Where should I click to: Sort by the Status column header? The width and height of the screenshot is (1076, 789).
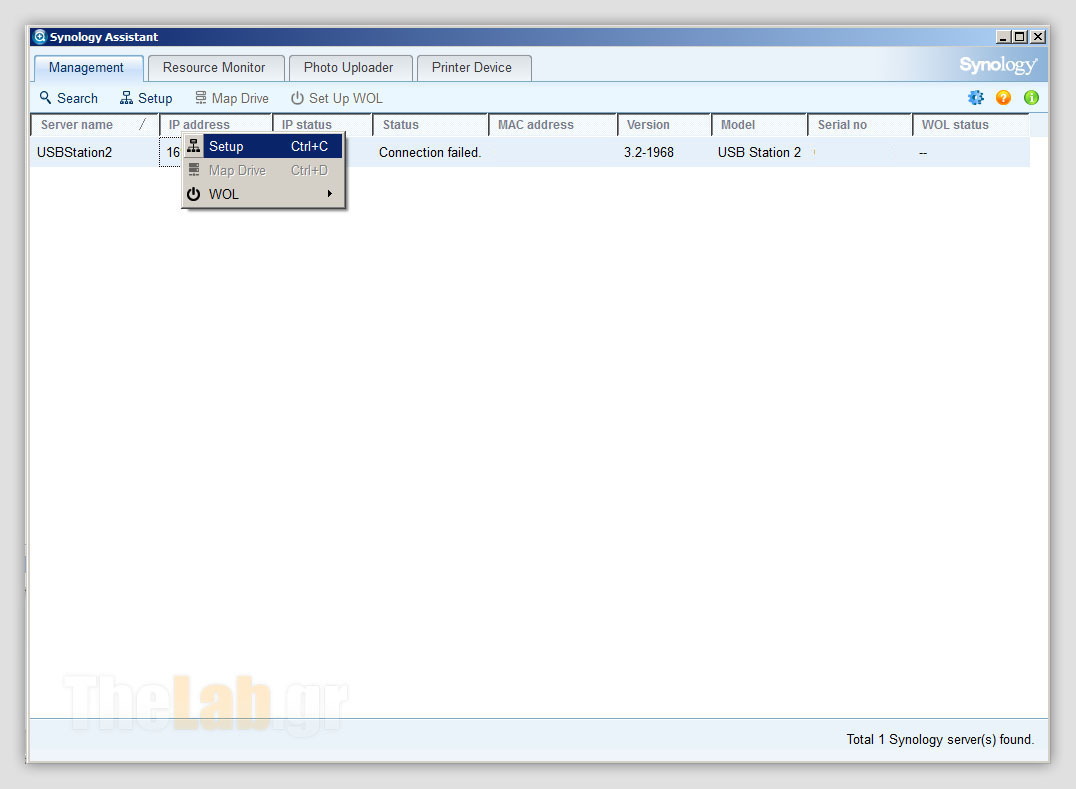pyautogui.click(x=430, y=125)
